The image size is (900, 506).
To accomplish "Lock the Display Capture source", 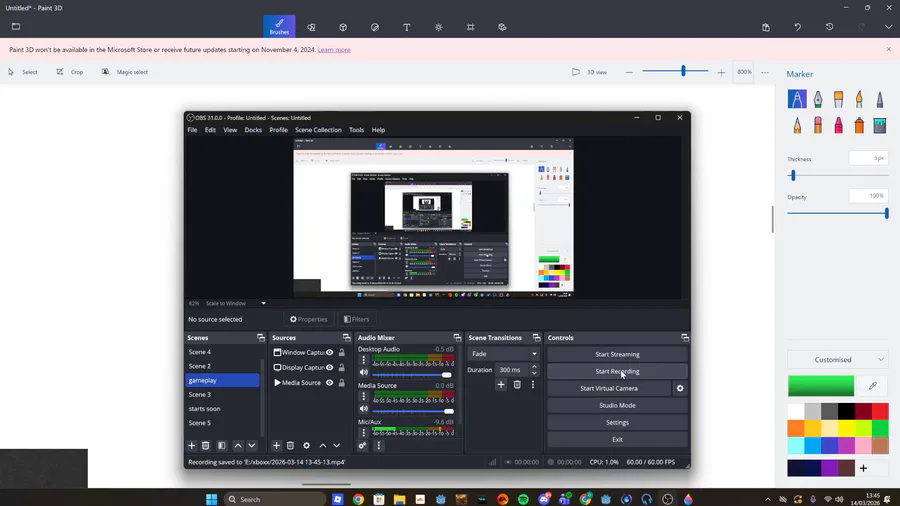I will 342,367.
